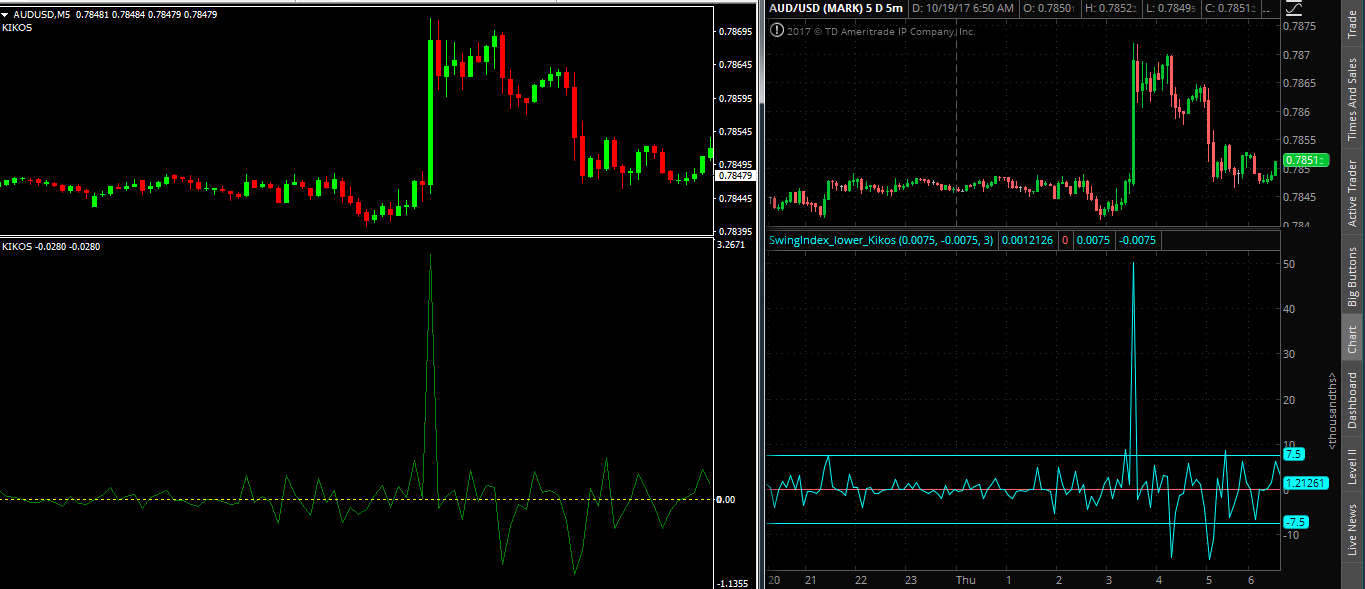Viewport: 1365px width, 589px height.
Task: Open the Live News side tab
Action: tap(1352, 530)
